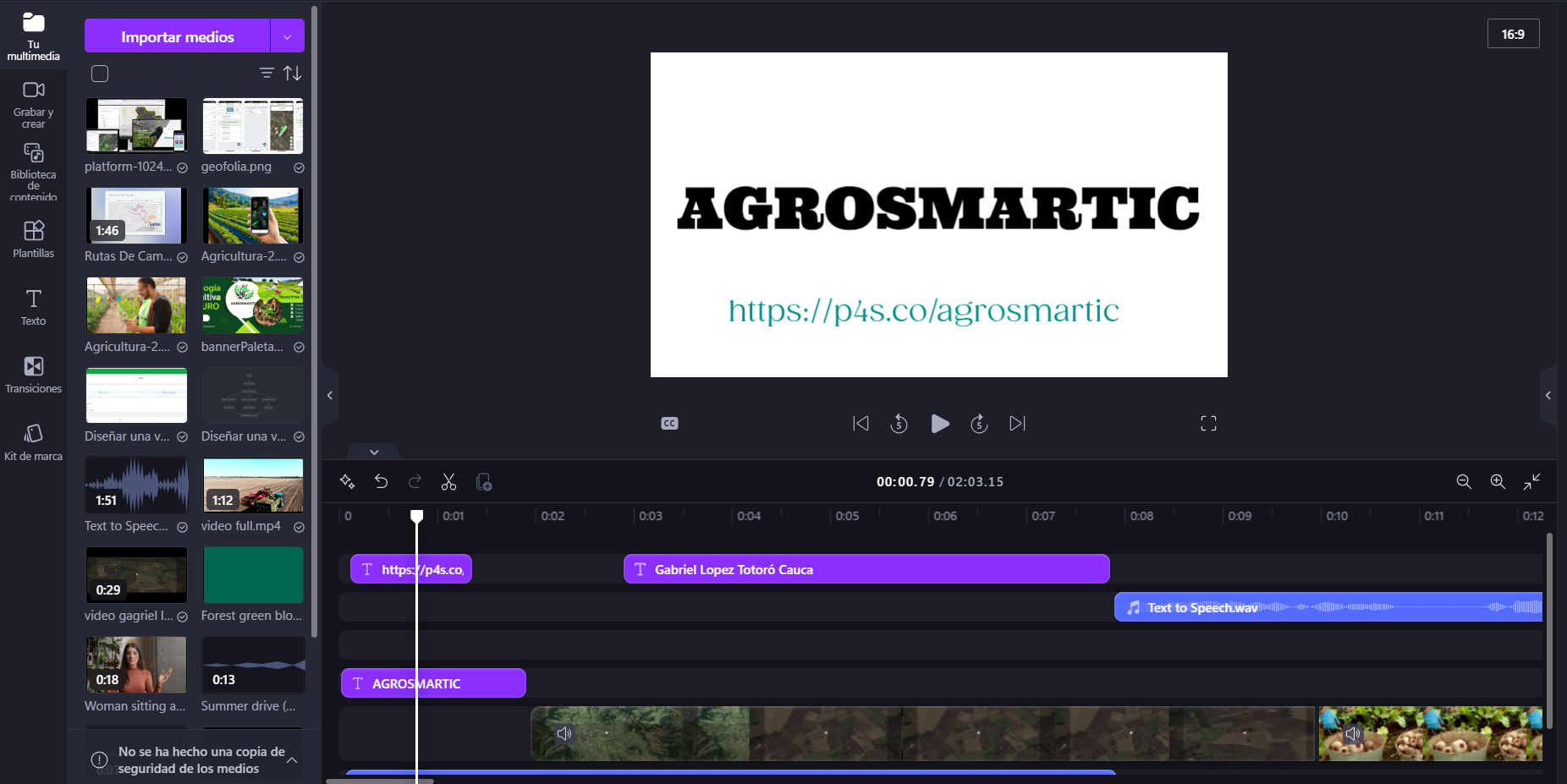Undo the last action
Screen dimensions: 1567x784
pos(382,481)
